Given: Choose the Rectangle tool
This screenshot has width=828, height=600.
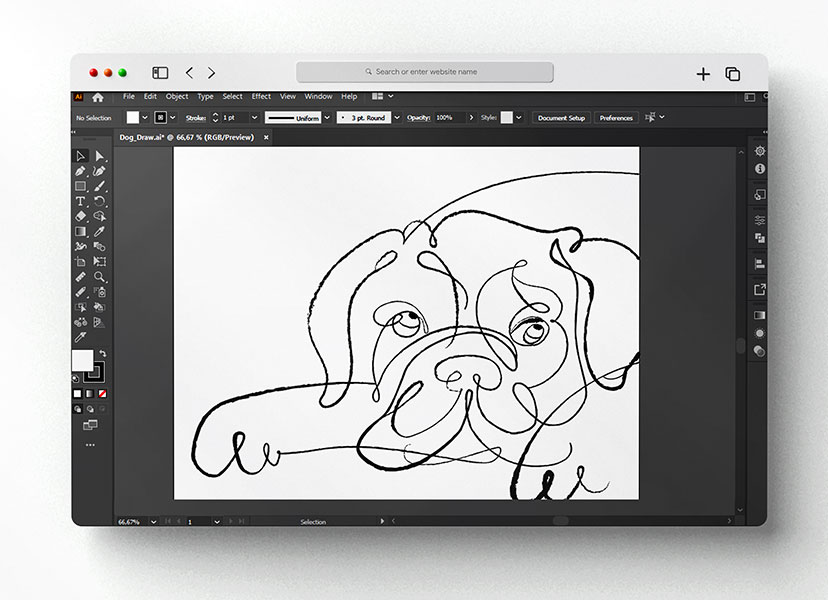Looking at the screenshot, I should [81, 186].
